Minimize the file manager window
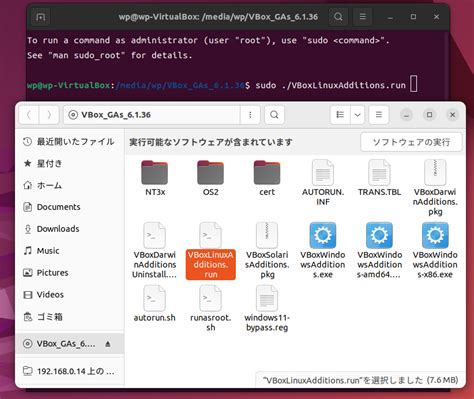Viewport: 474px width, 399px height. [406, 115]
